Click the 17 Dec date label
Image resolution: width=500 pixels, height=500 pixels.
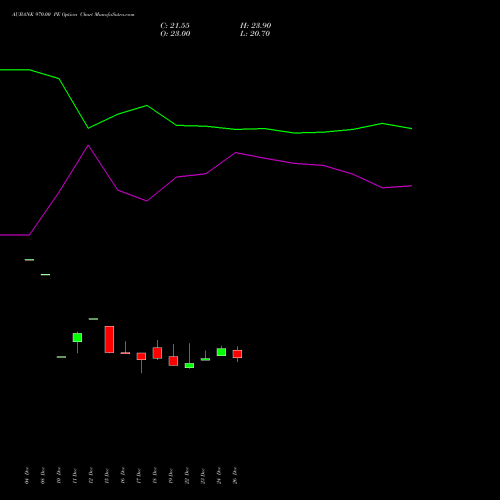(x=139, y=475)
